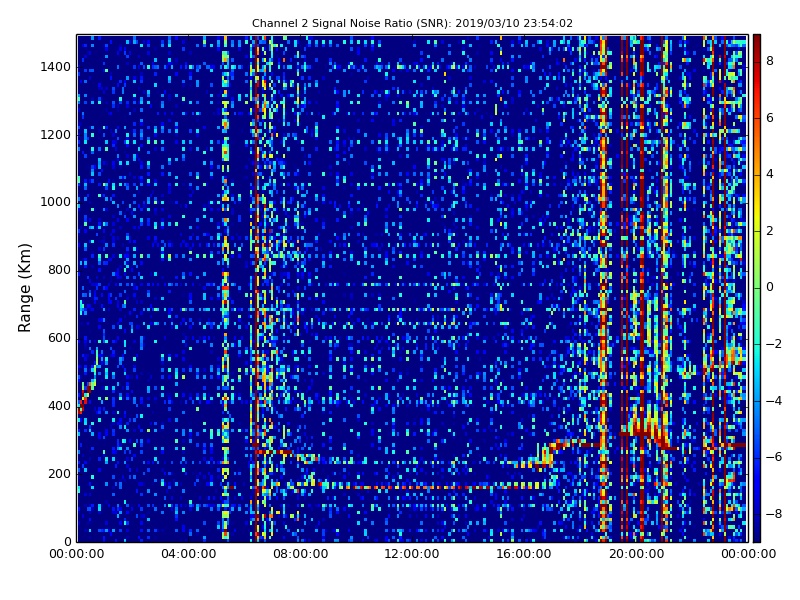This screenshot has width=800, height=600.
Task: Click the 400 range tick label
Action: (59, 406)
